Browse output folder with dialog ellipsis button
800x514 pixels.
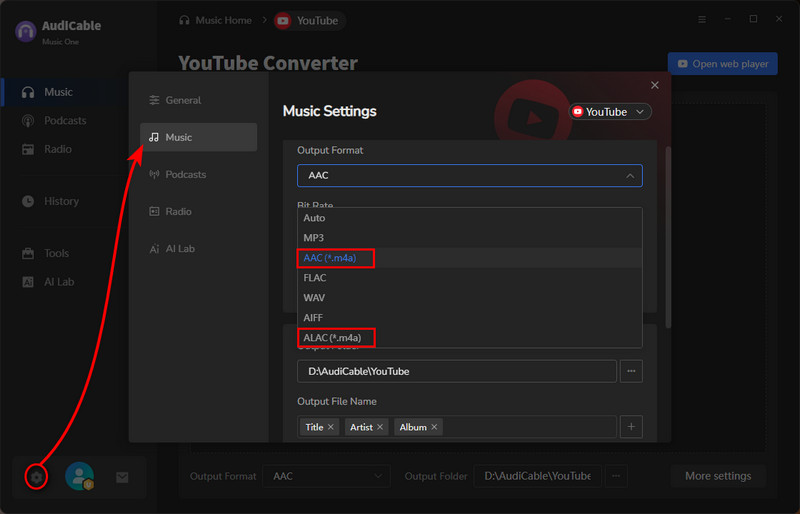coord(631,371)
